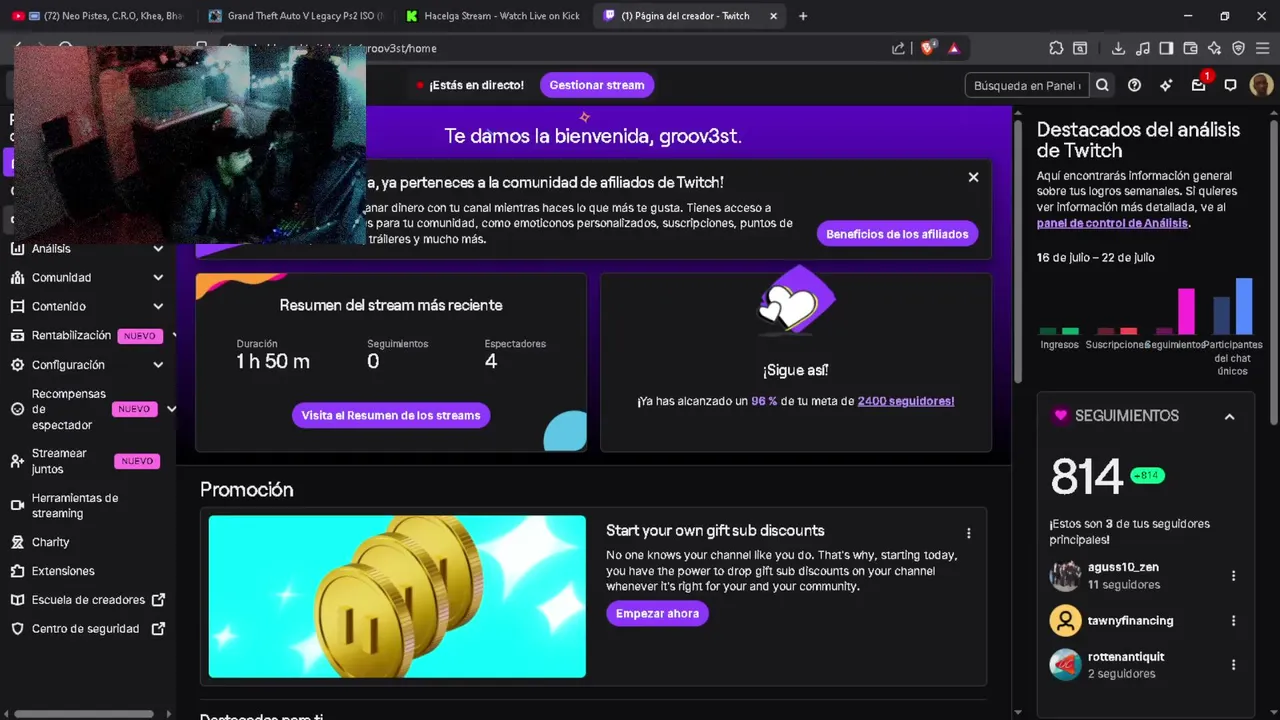Close the Twitch Página del creador tab
Screen dimensions: 1280x720
(773, 16)
